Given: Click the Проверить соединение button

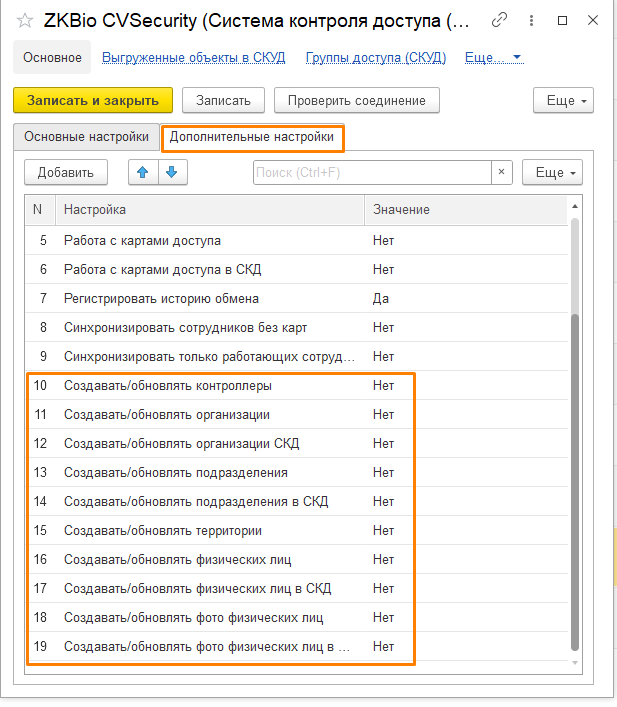Looking at the screenshot, I should (356, 100).
